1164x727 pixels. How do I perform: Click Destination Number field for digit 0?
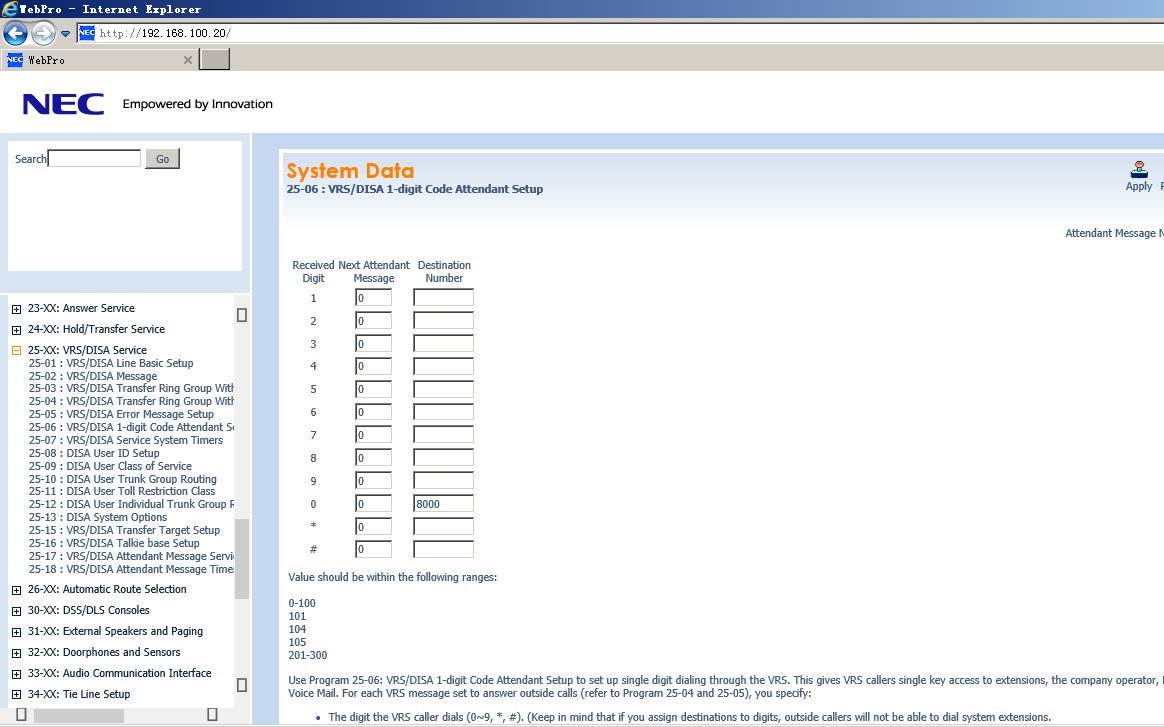tap(443, 504)
